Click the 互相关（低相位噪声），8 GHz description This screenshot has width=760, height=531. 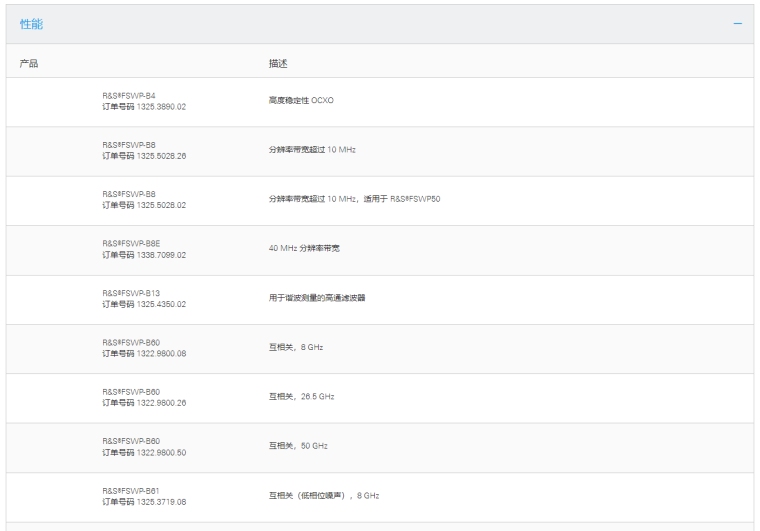324,496
